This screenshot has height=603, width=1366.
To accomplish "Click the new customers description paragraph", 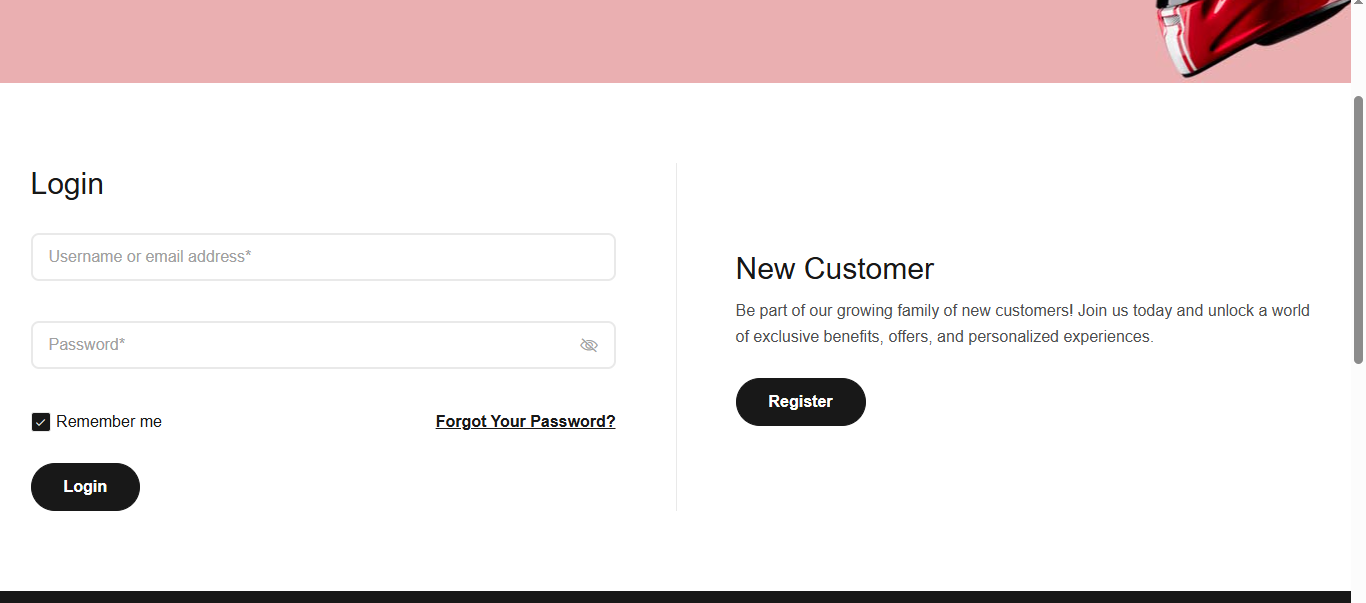I will point(1022,324).
